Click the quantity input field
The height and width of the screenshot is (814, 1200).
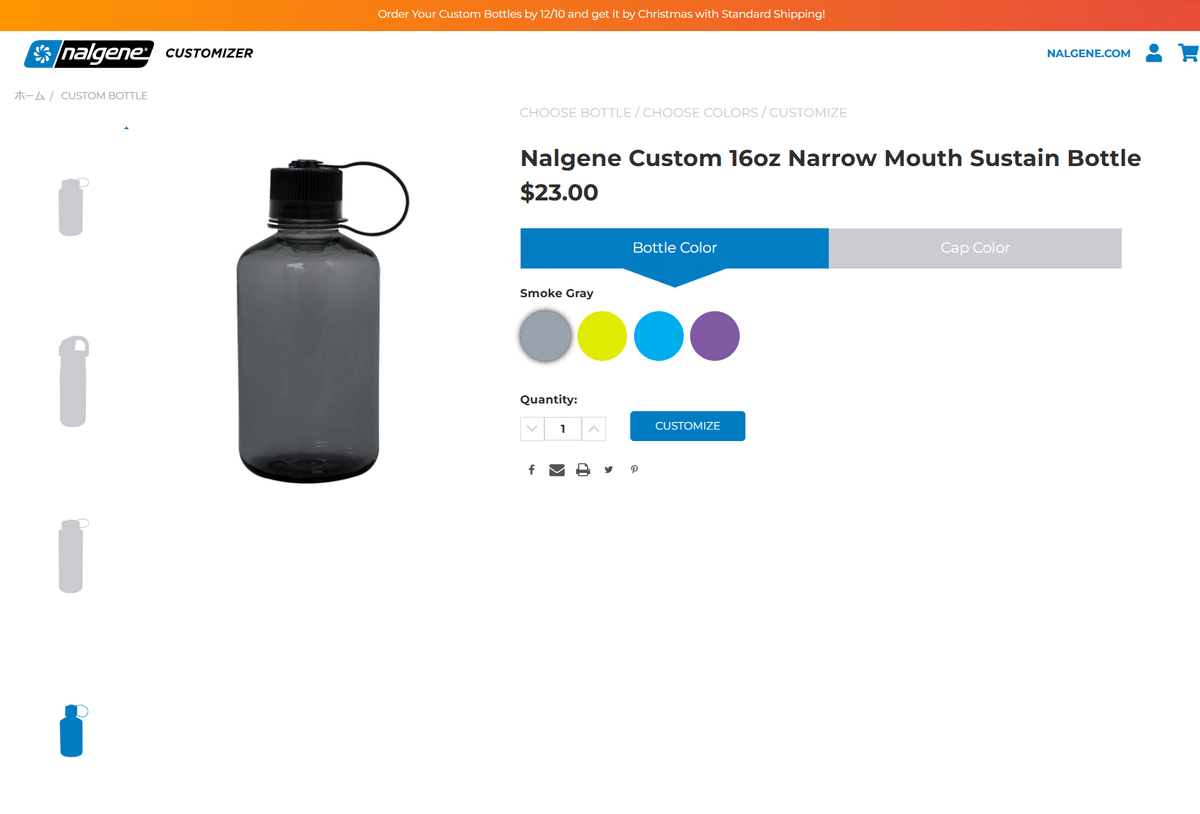(563, 429)
